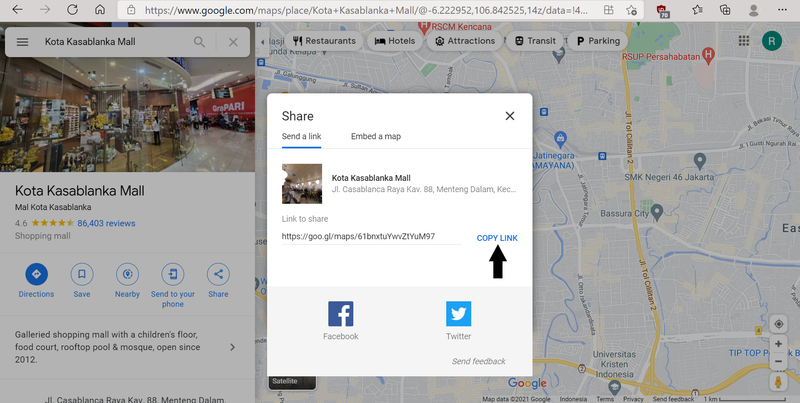Click the site lock icon in address bar
800x403 pixels.
[x=131, y=10]
